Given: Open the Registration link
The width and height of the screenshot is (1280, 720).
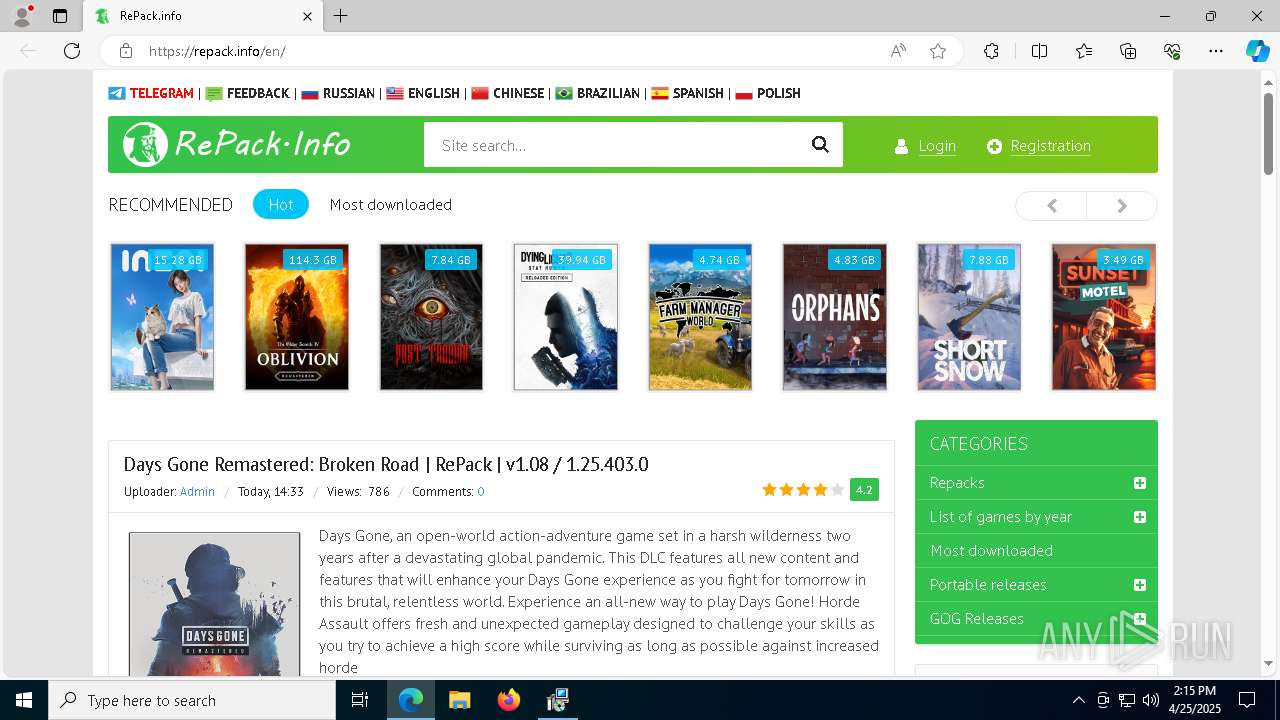Looking at the screenshot, I should point(1050,146).
